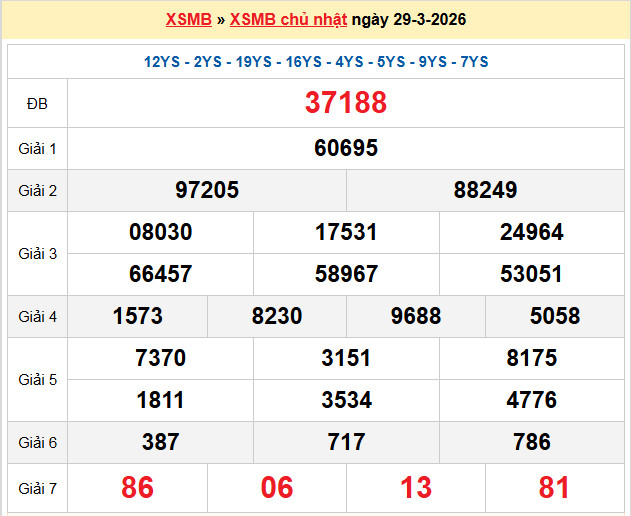Click the Giải 5 number 3151
631x516 pixels.
346,358
